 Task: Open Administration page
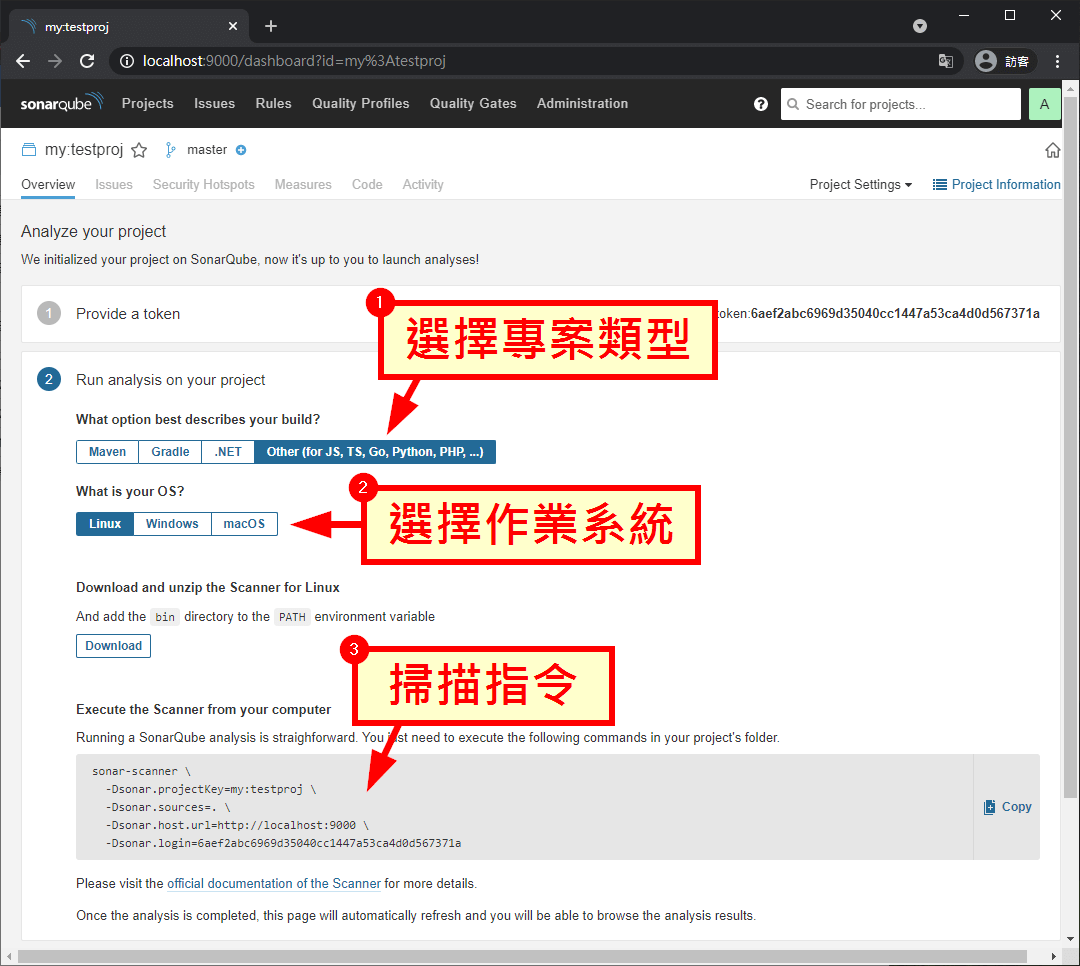point(582,103)
